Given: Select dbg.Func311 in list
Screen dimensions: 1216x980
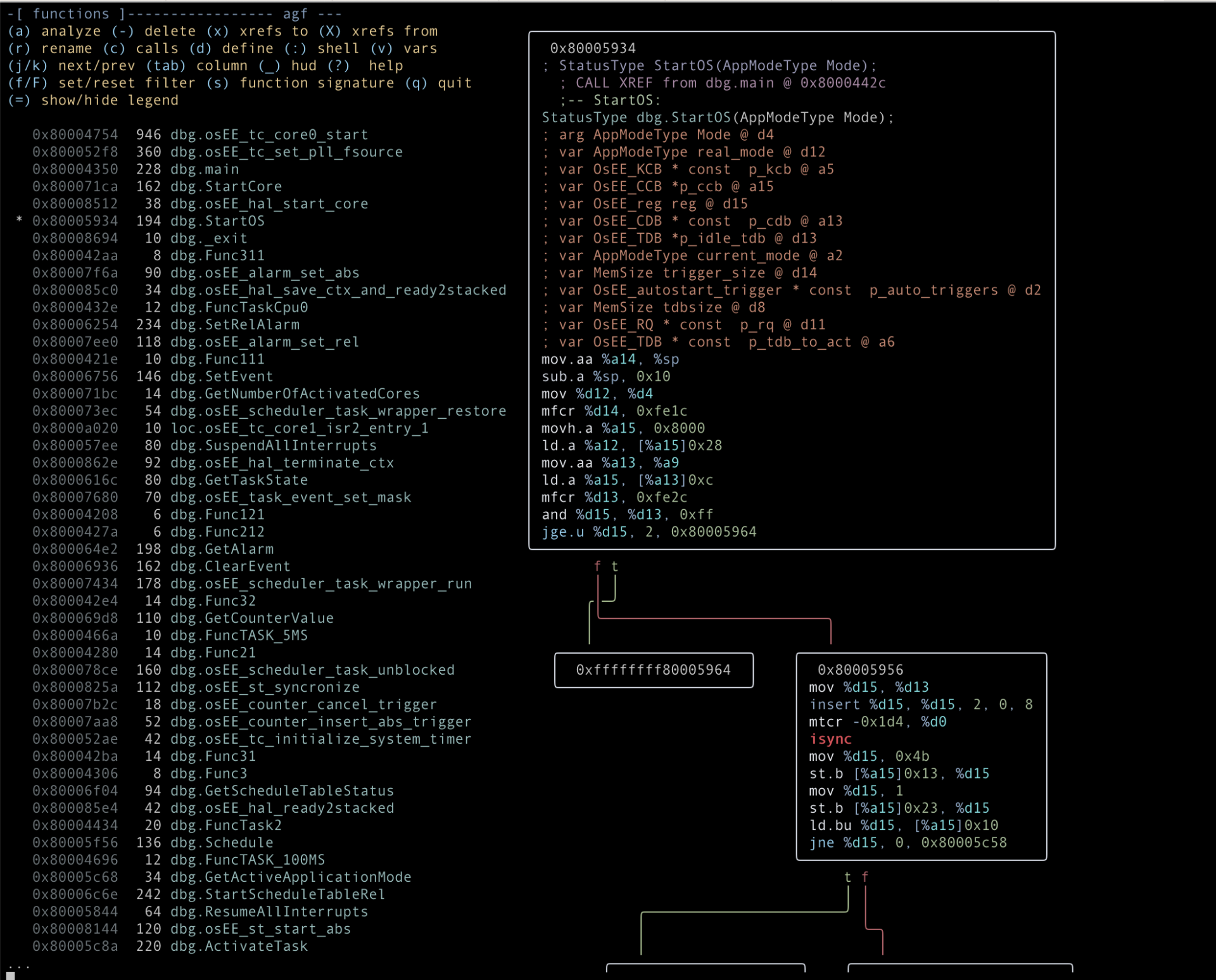Looking at the screenshot, I should coord(148,255).
